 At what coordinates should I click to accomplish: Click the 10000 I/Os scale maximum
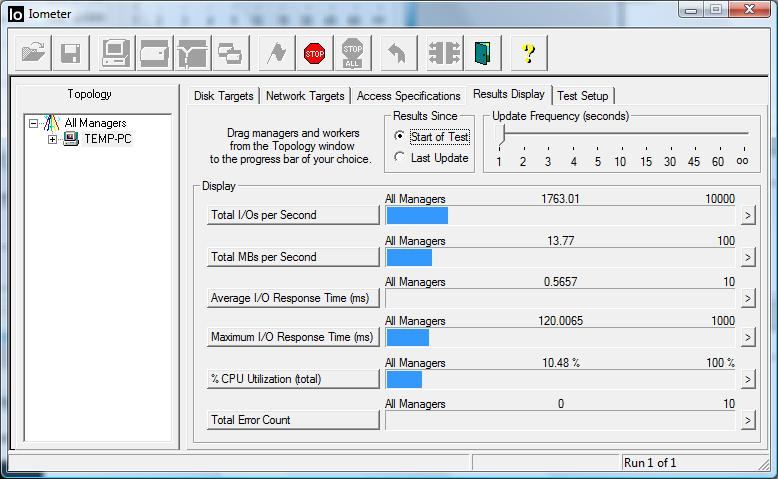[x=720, y=199]
